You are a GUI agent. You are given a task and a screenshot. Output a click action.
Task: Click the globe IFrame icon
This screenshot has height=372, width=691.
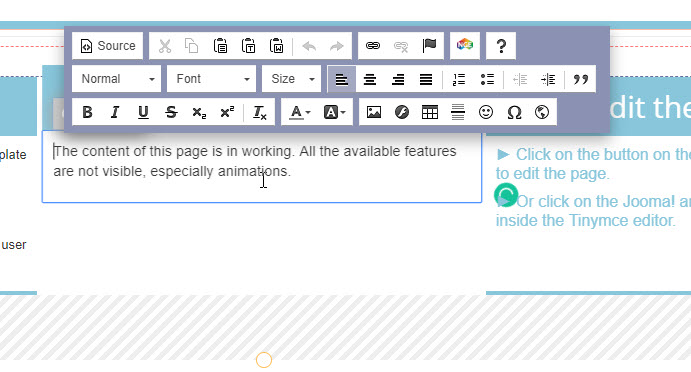[x=542, y=112]
